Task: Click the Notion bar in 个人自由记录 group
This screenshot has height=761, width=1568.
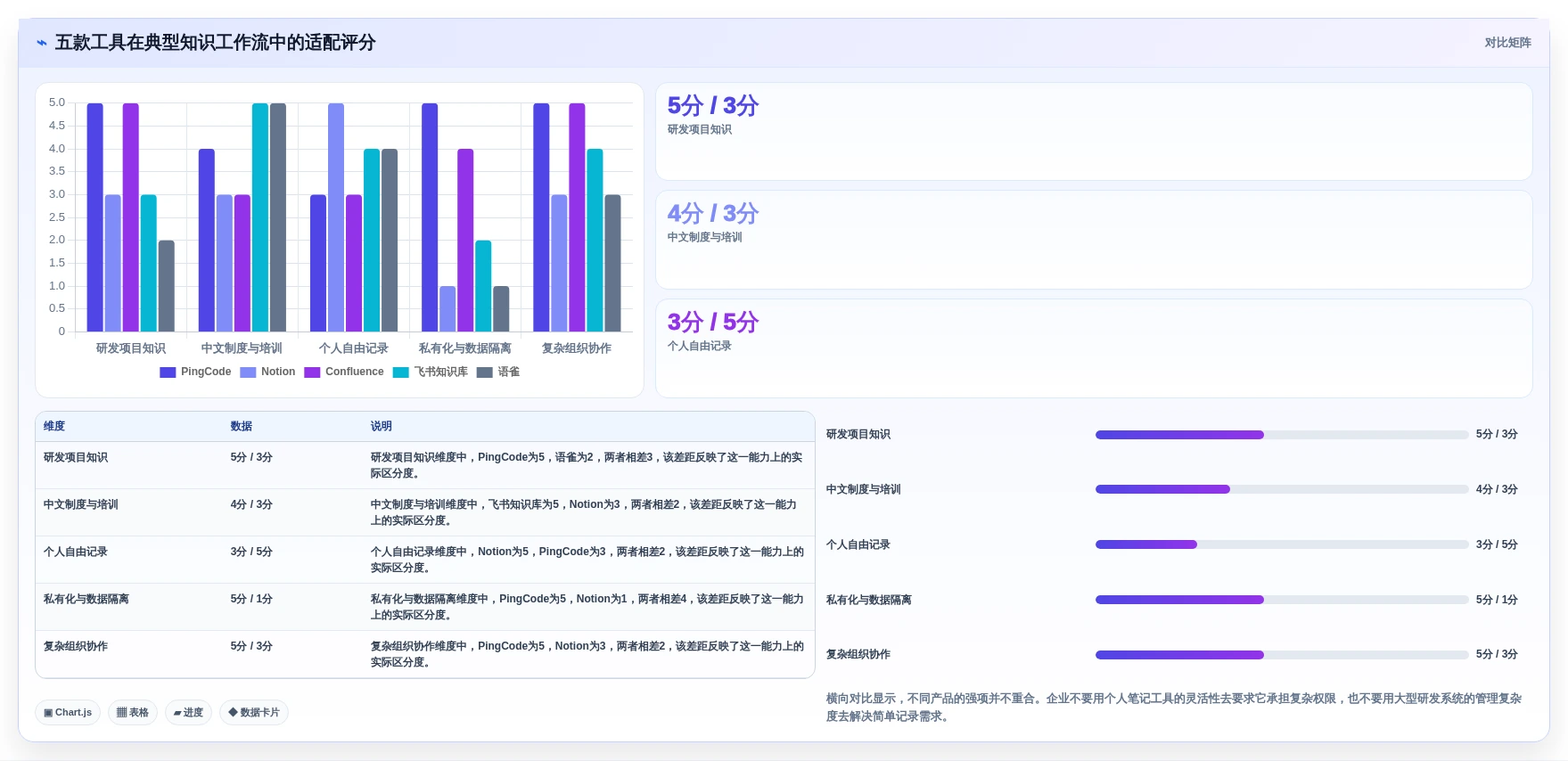Action: (x=336, y=217)
